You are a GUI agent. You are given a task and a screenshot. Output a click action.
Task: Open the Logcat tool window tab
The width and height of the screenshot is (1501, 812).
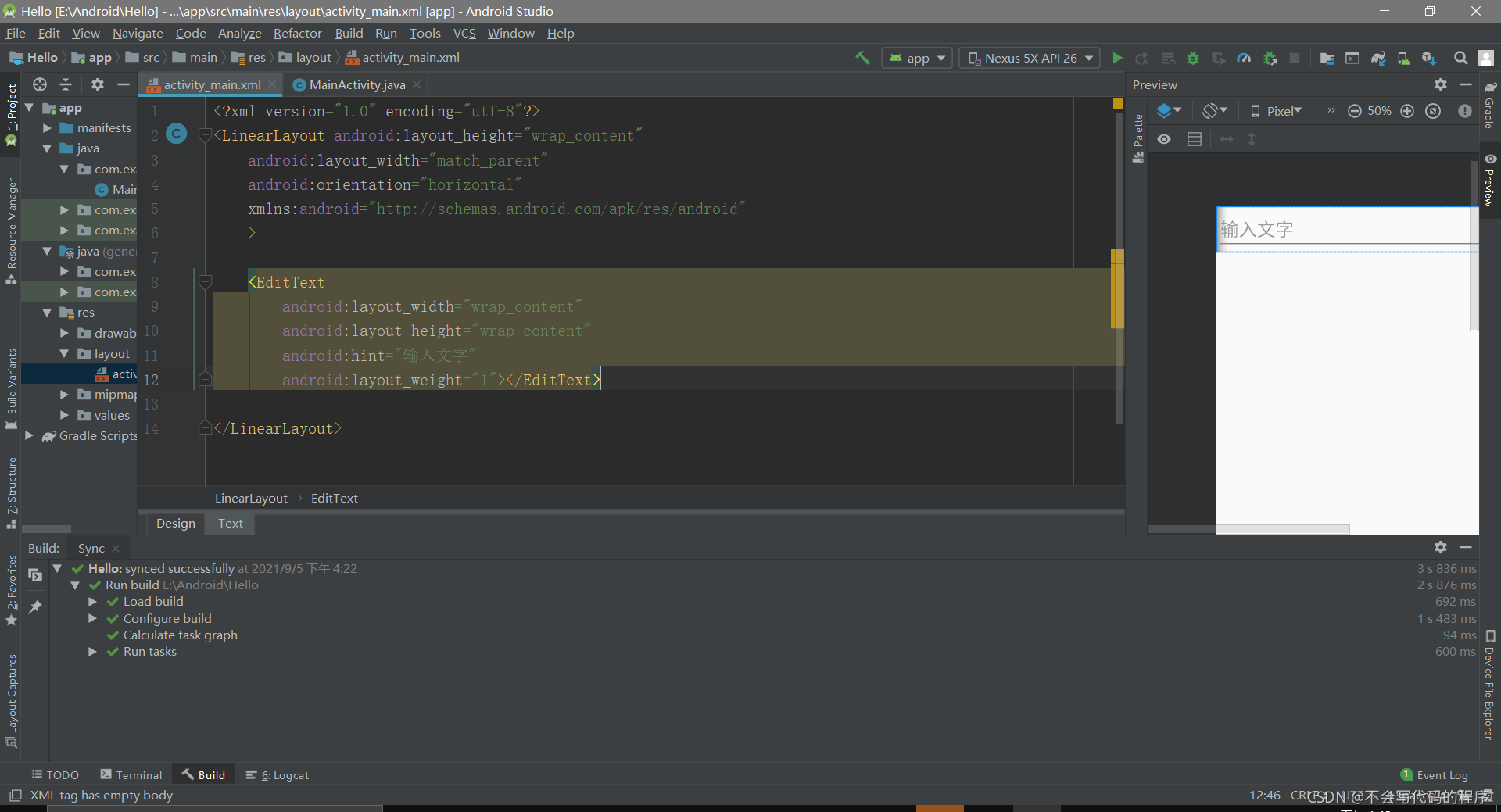tap(278, 775)
